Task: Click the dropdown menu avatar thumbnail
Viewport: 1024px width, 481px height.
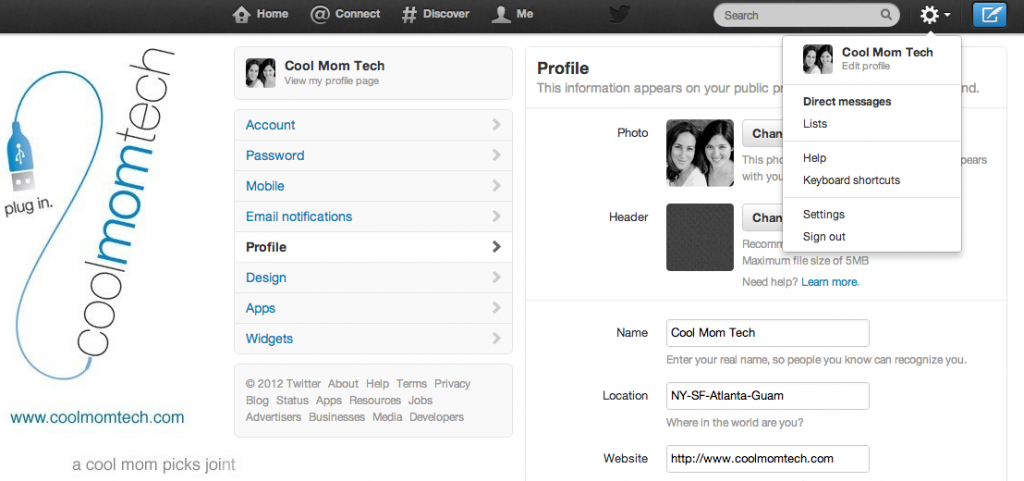Action: click(x=818, y=59)
